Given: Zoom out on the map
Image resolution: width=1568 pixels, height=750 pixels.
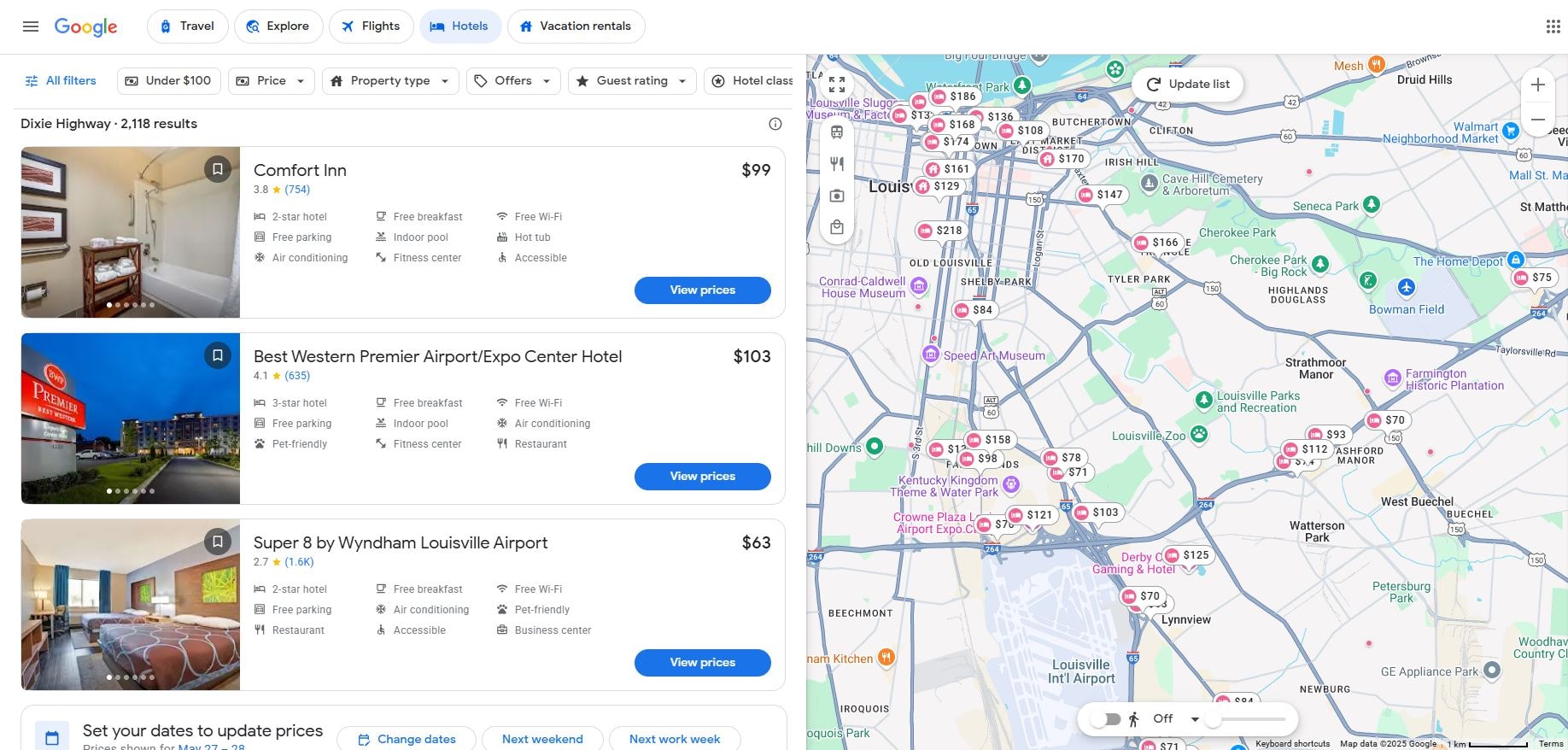Looking at the screenshot, I should coord(1538,120).
